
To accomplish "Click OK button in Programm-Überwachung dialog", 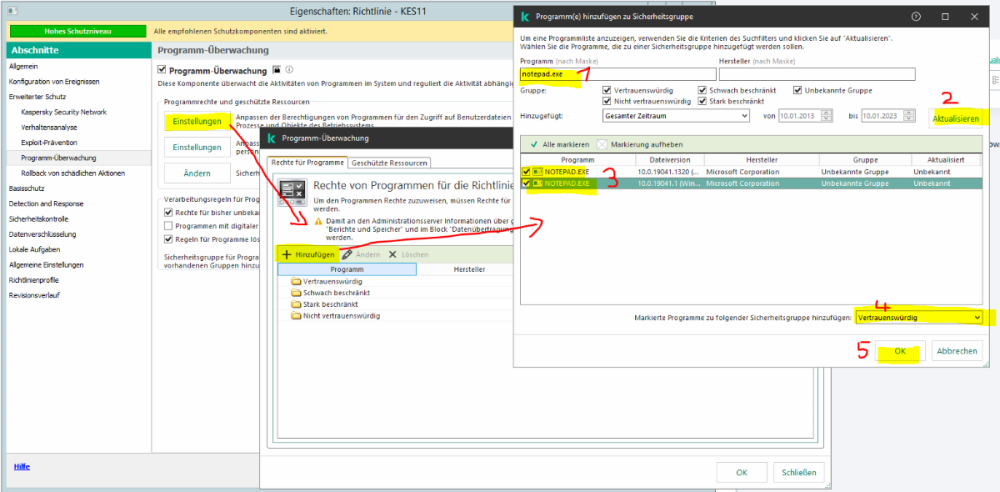I will coord(742,473).
